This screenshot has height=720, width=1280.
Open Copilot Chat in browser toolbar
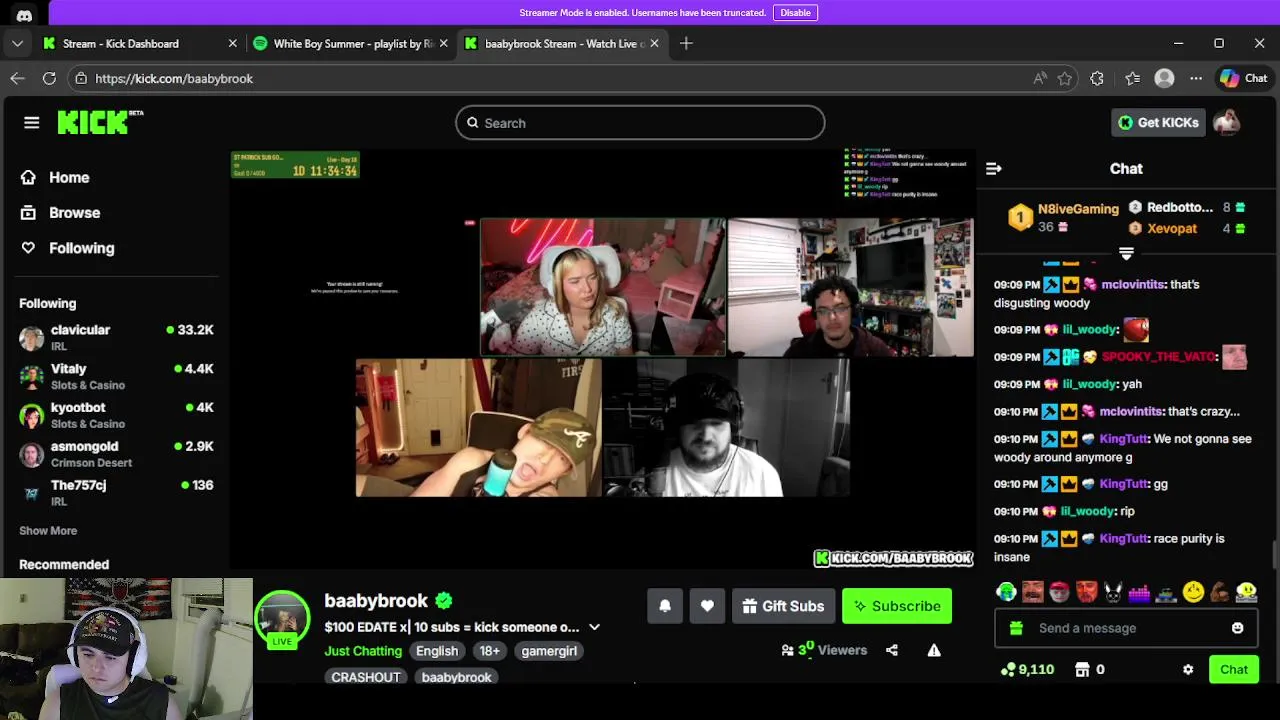click(x=1243, y=78)
